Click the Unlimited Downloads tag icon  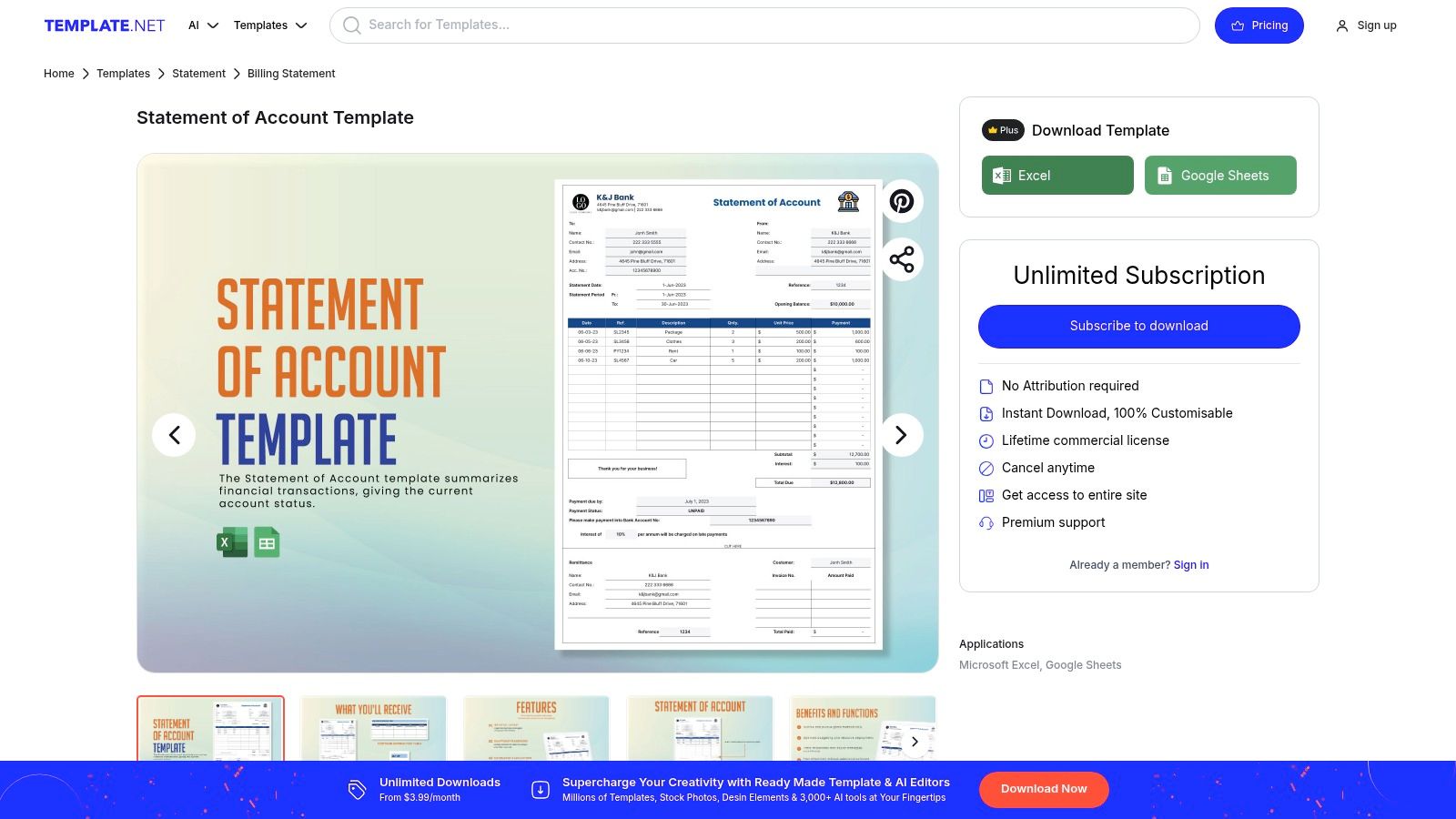tap(357, 790)
